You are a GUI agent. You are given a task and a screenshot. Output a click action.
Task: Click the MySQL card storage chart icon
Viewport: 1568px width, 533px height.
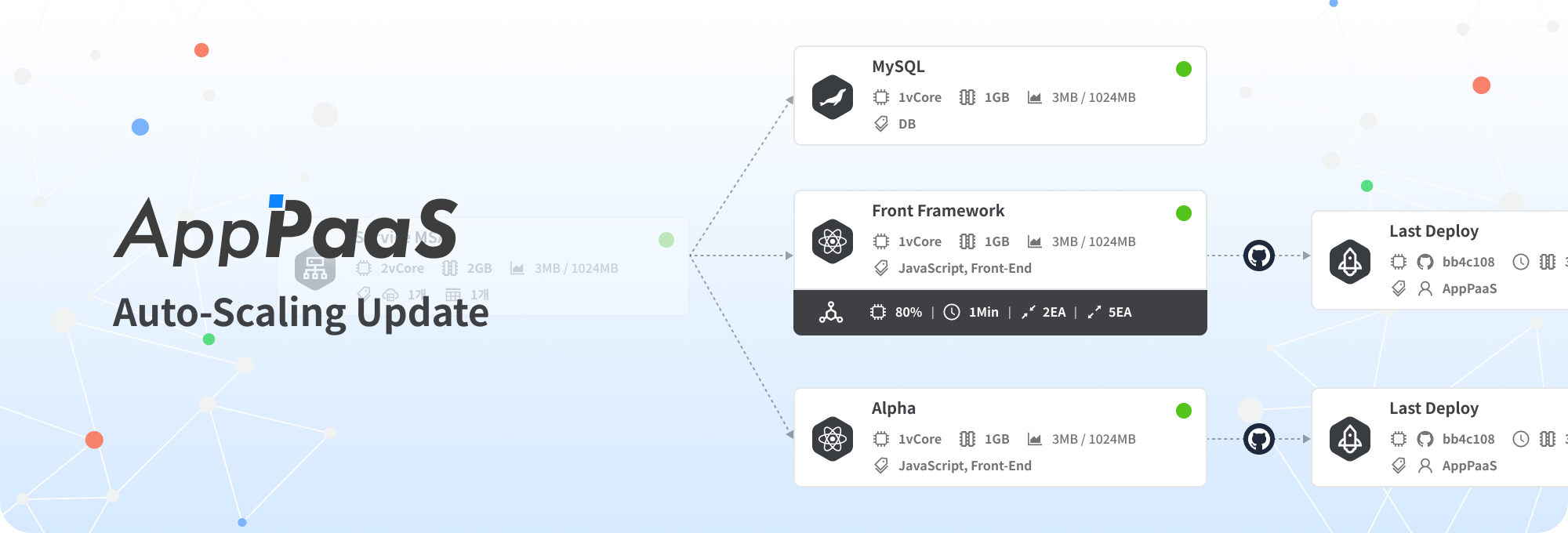[x=1035, y=97]
